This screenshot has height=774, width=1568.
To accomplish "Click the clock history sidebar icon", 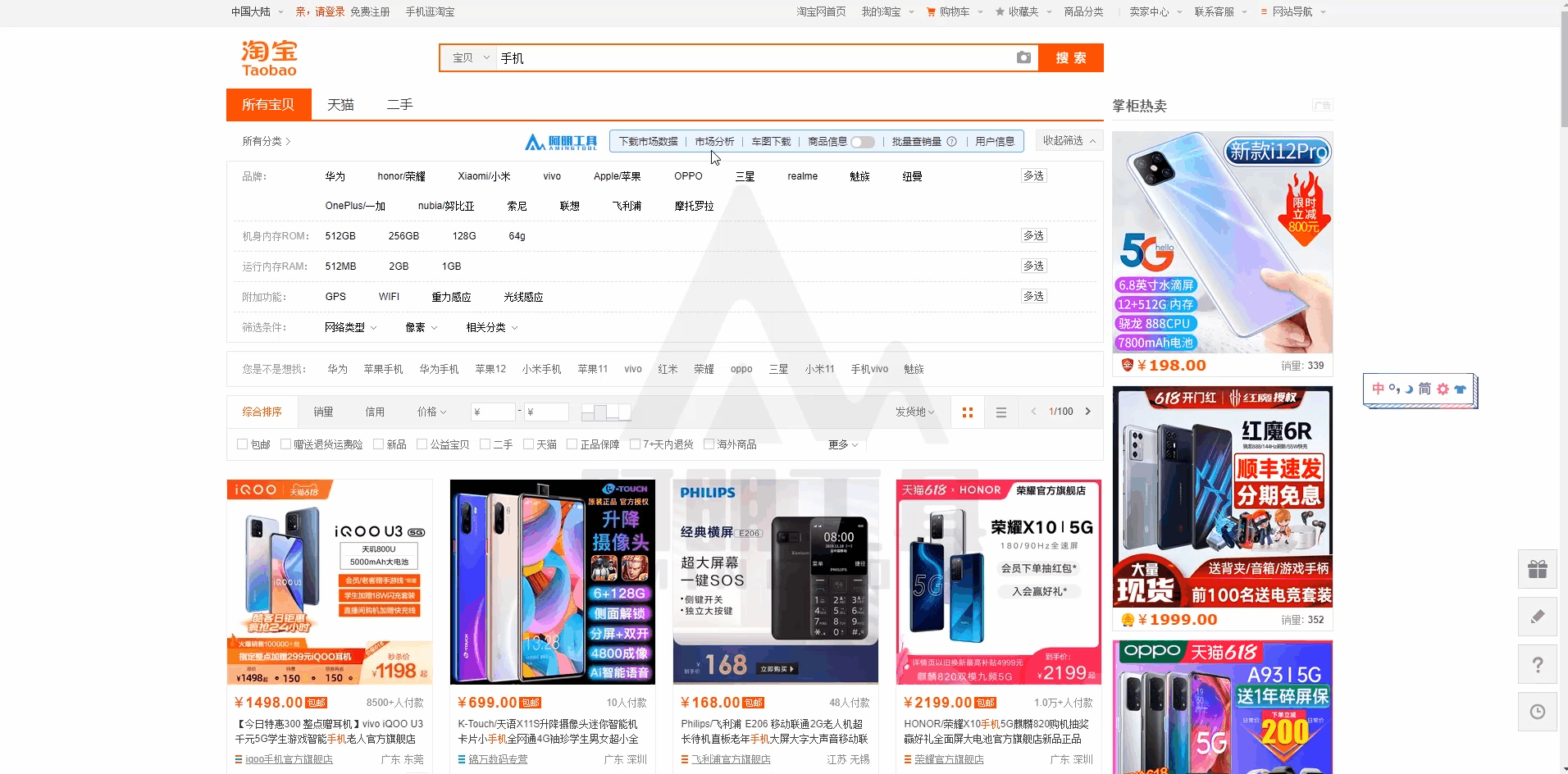I will click(1538, 712).
